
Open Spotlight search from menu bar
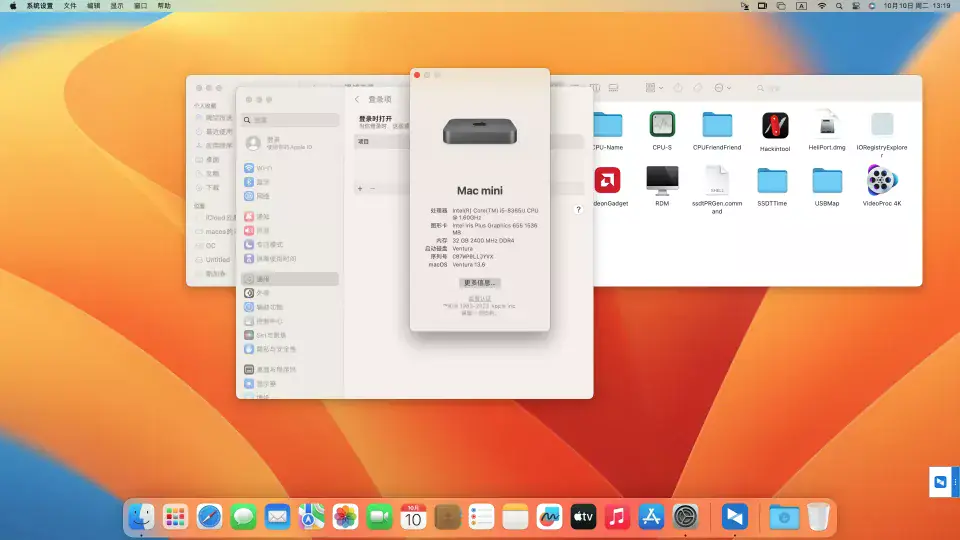pyautogui.click(x=839, y=6)
